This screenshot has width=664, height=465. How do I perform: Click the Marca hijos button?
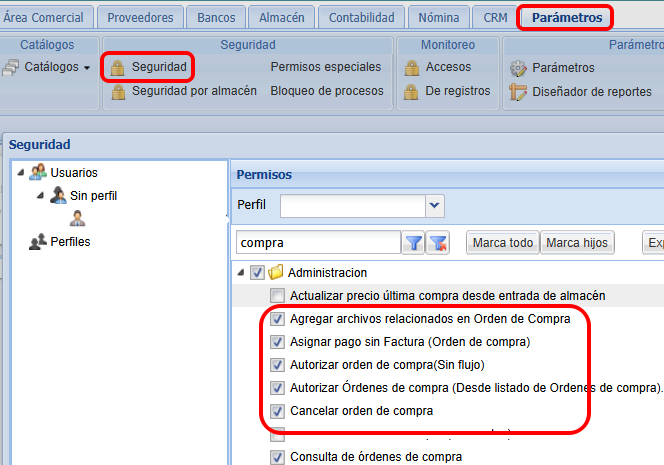coord(577,243)
